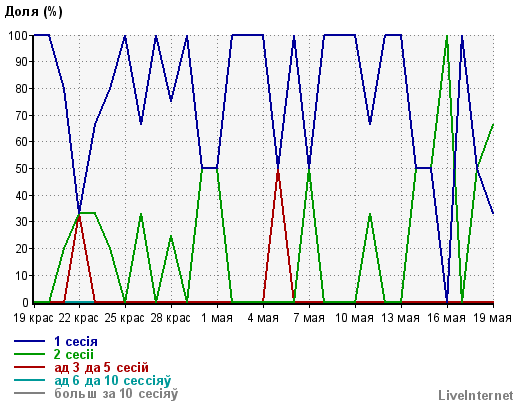Select the '2 сесіі' legend label

[x=74, y=354]
